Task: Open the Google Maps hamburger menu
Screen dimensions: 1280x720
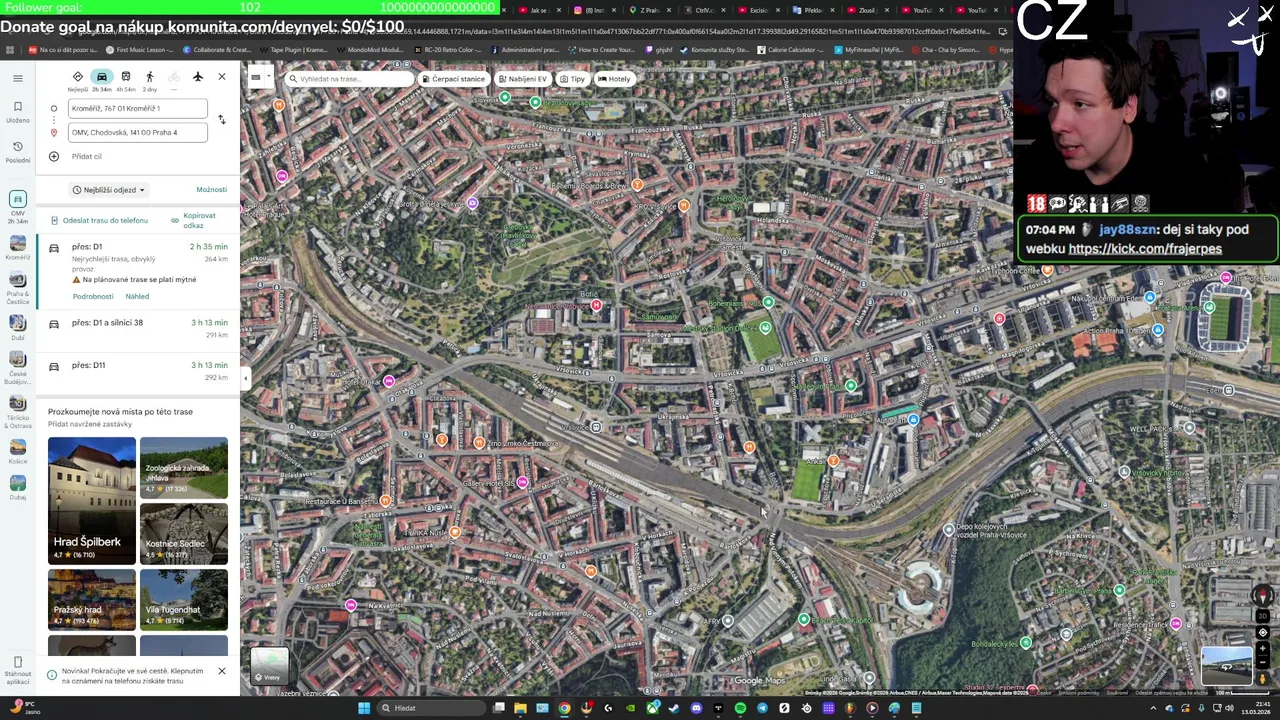Action: [17, 78]
